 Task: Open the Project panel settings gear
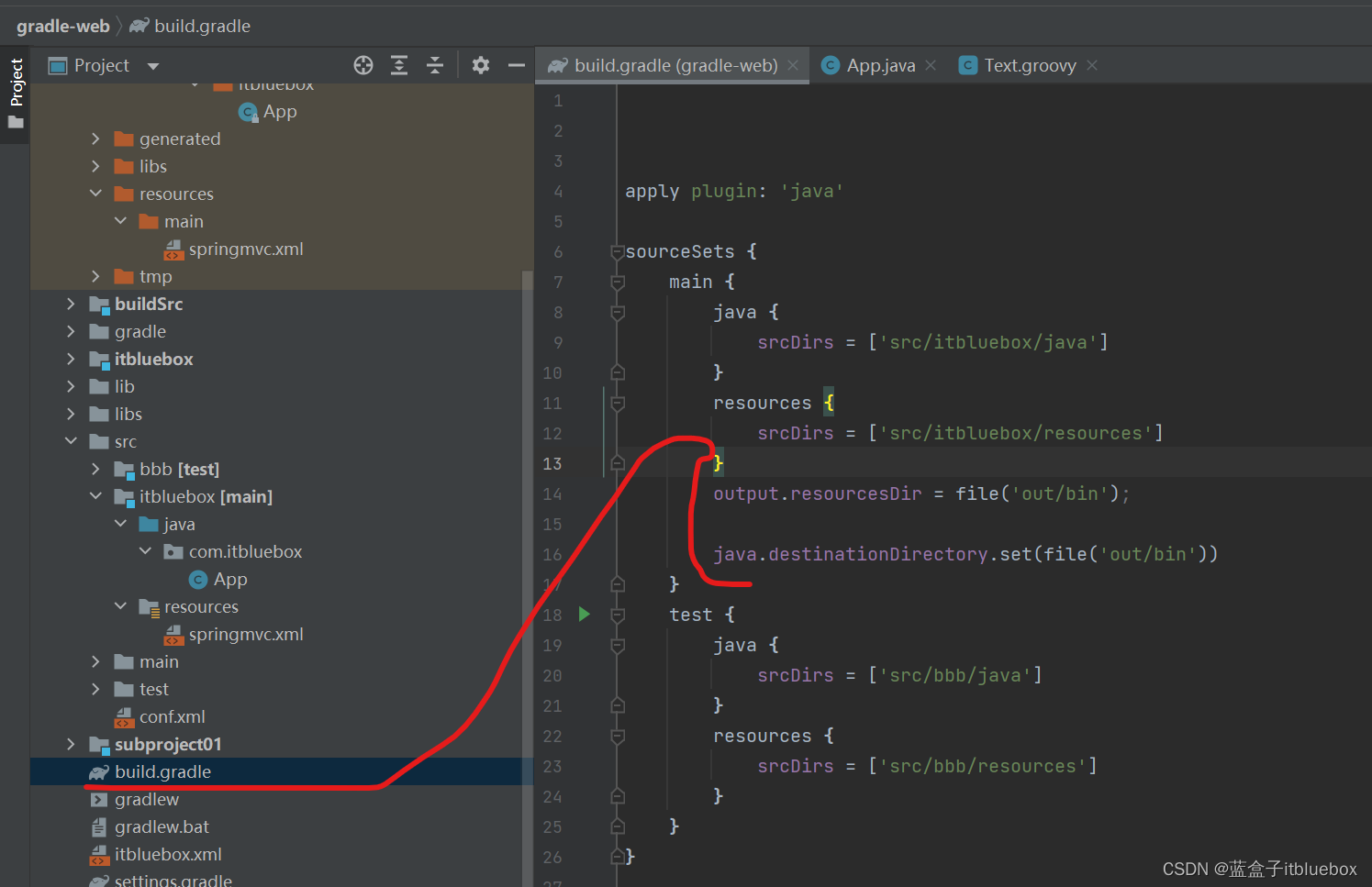coord(480,65)
